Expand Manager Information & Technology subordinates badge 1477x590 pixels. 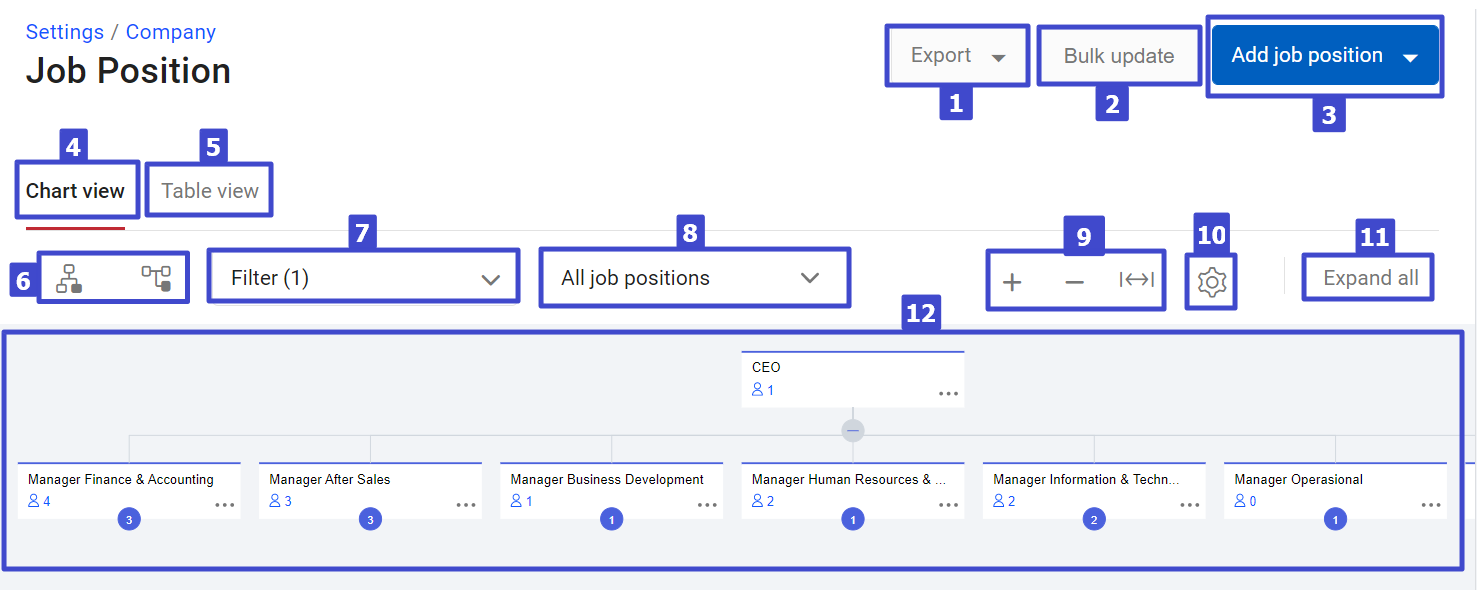coord(1094,520)
